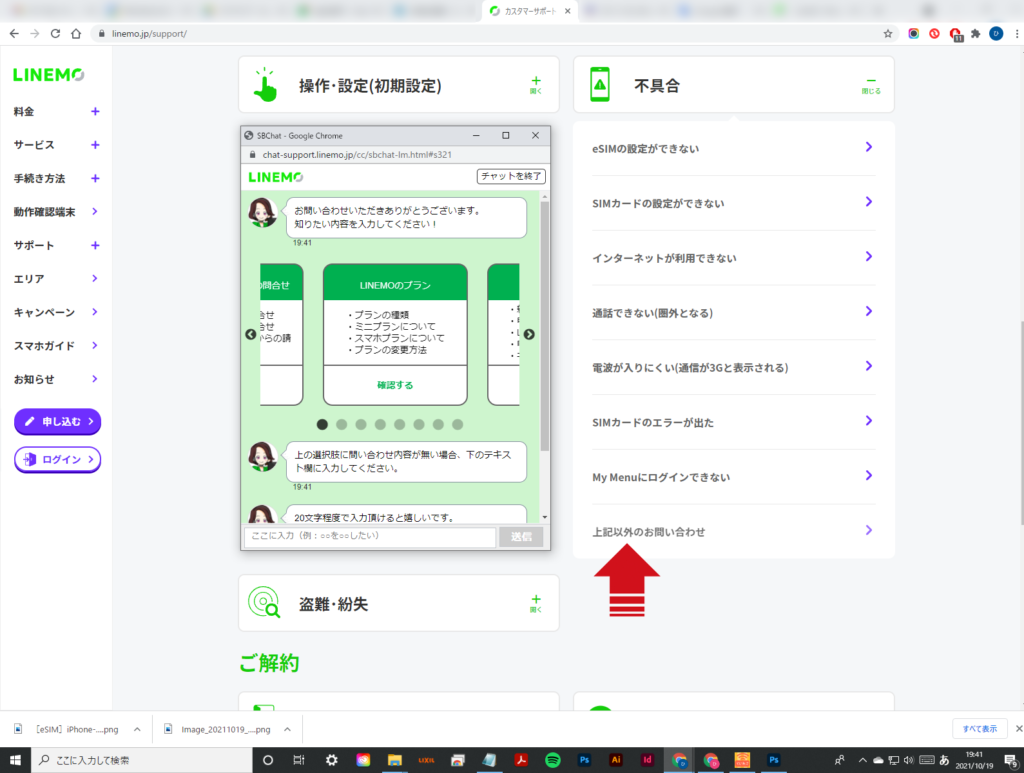Open 電波が入りにくい(通信が3Gと表示される)
Screen dimensions: 1024x773
(733, 368)
